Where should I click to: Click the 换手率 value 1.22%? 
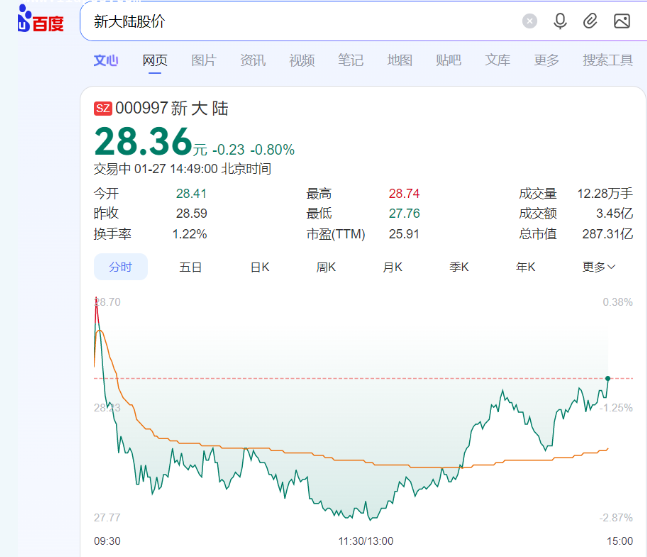pyautogui.click(x=189, y=234)
